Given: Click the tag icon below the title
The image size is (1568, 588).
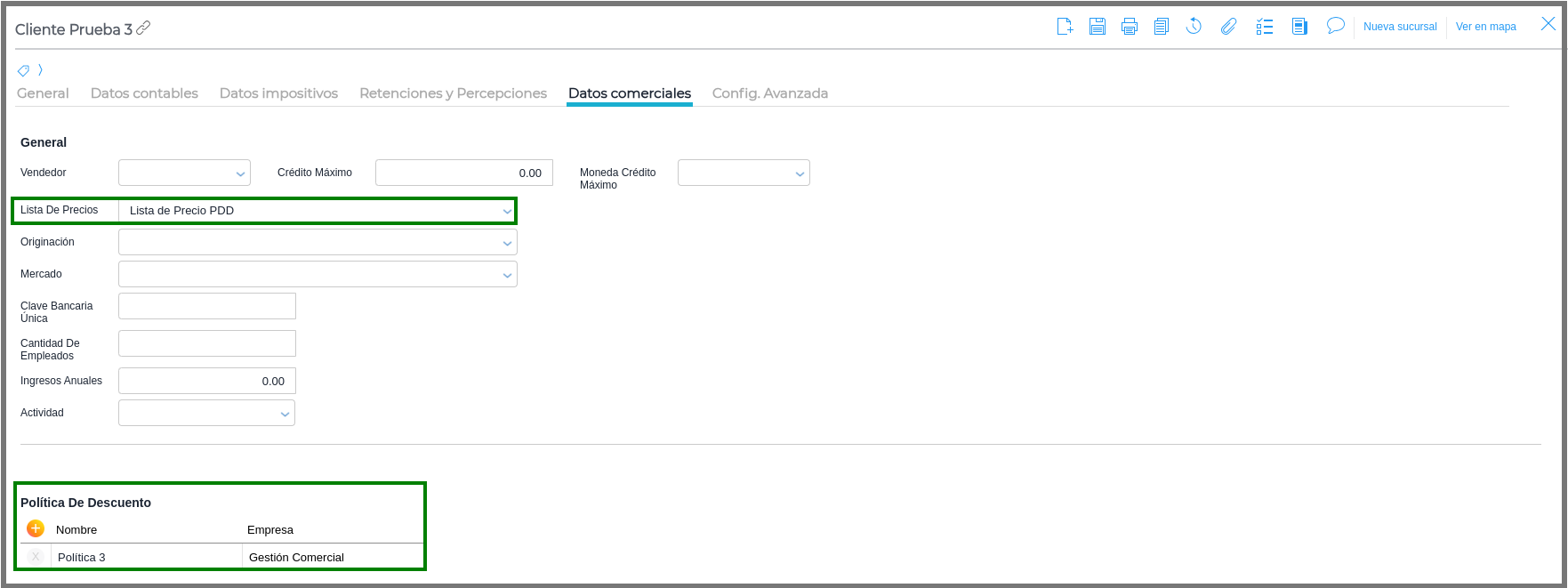Looking at the screenshot, I should click(24, 70).
